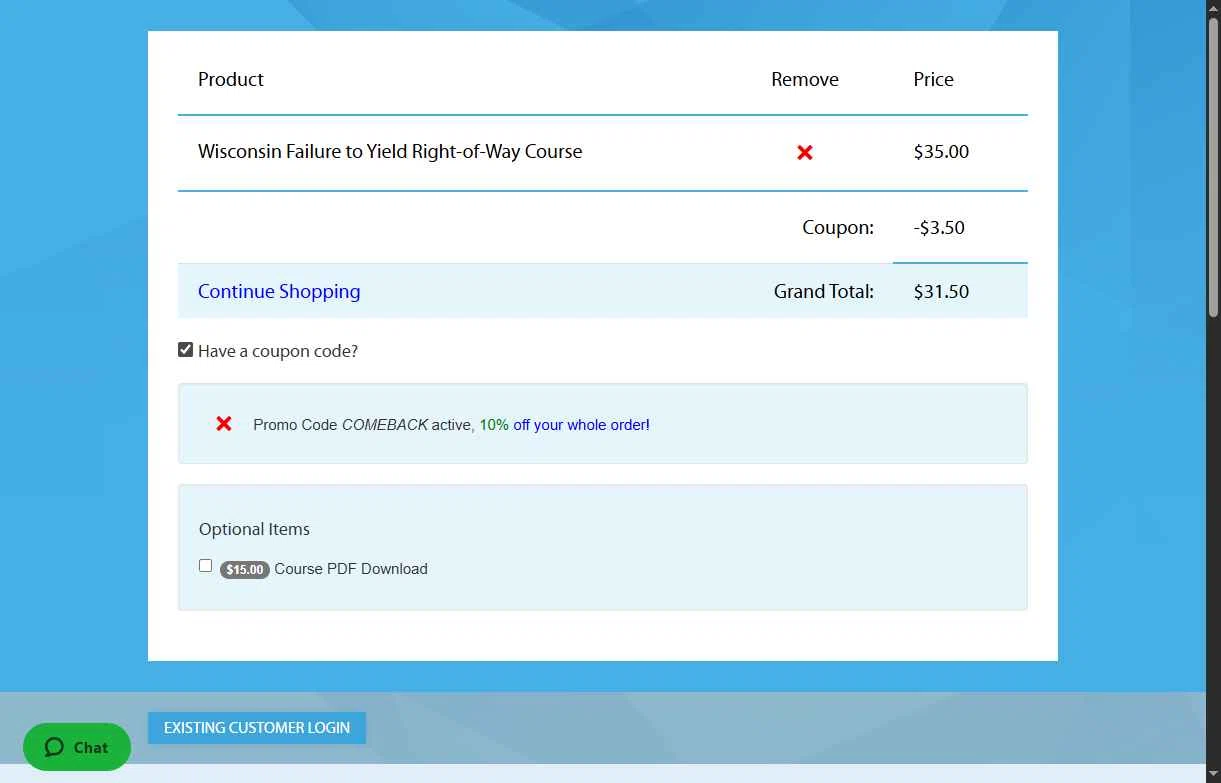Remove the Wisconsin course with red X

(805, 152)
